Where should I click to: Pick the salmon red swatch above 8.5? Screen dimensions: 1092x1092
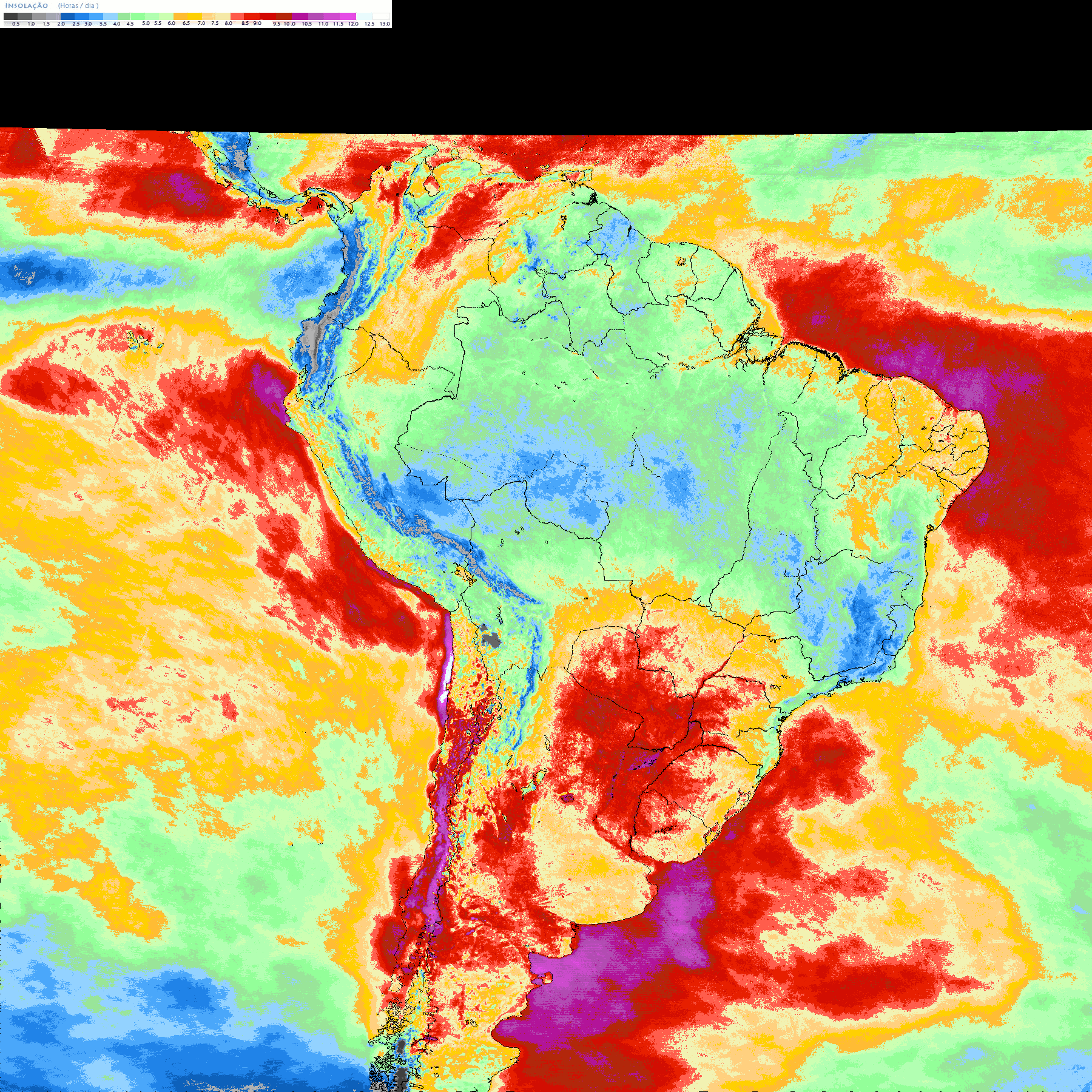coord(237,16)
